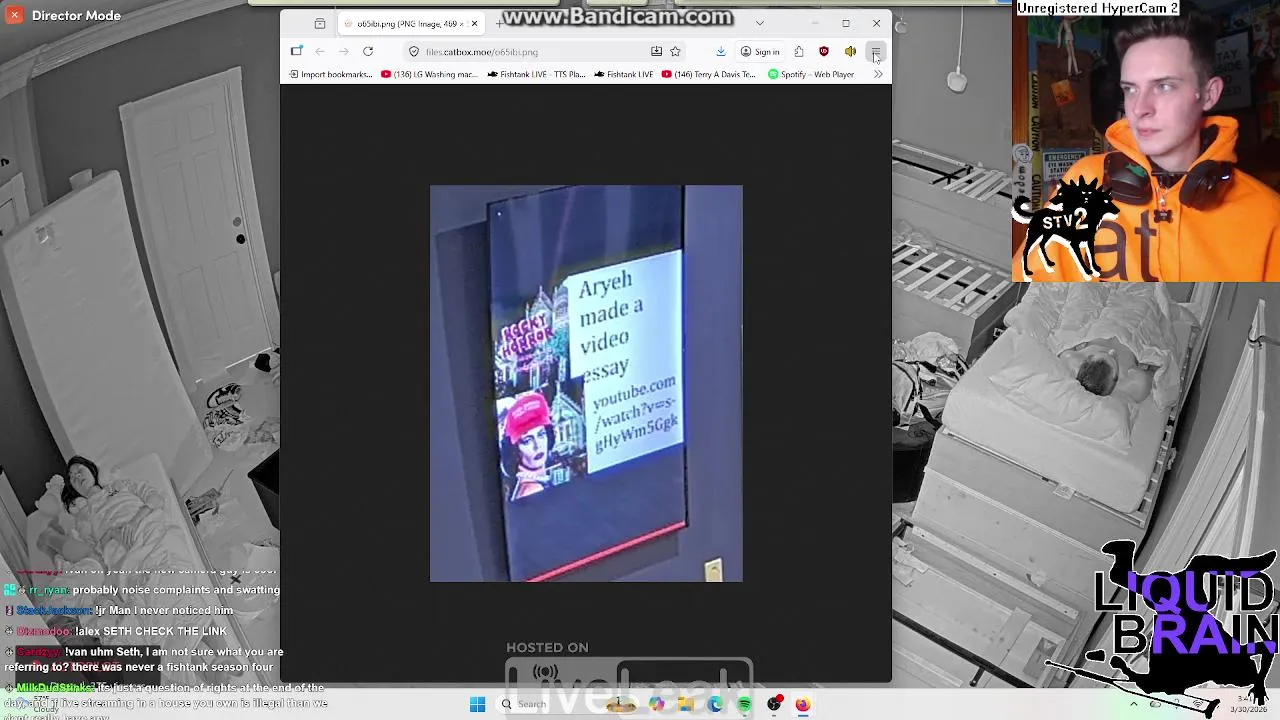Open a new Firefox tab

499,23
